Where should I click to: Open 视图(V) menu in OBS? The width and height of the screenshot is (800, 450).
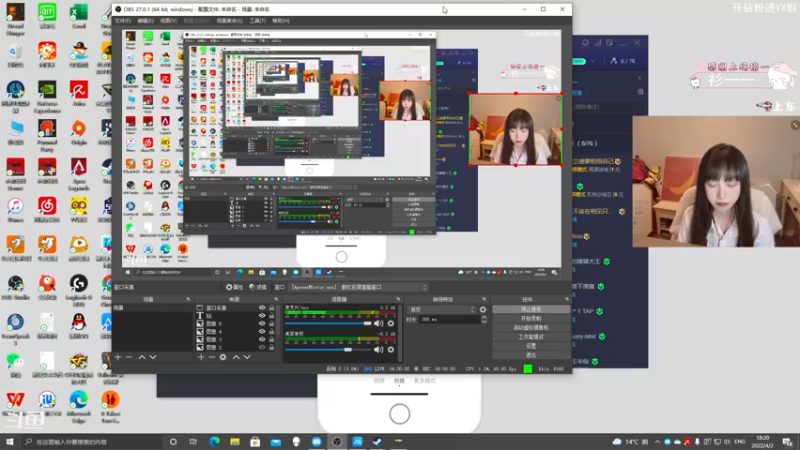click(168, 21)
